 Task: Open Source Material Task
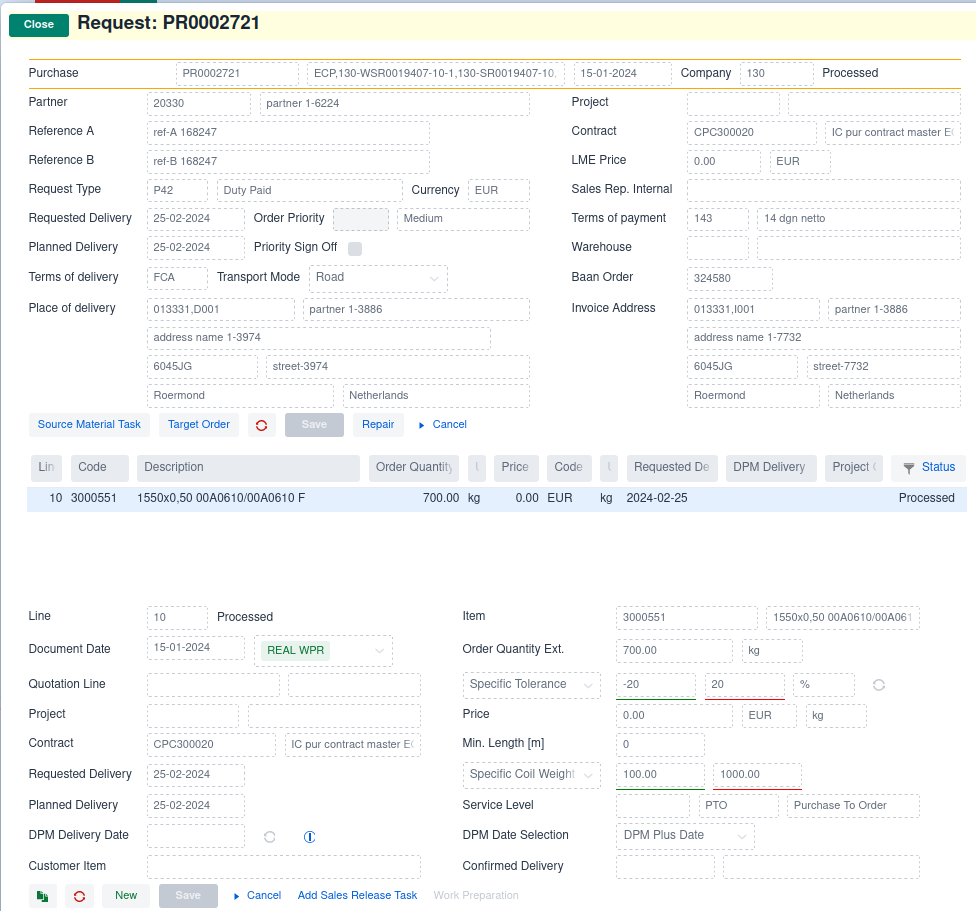tap(89, 425)
